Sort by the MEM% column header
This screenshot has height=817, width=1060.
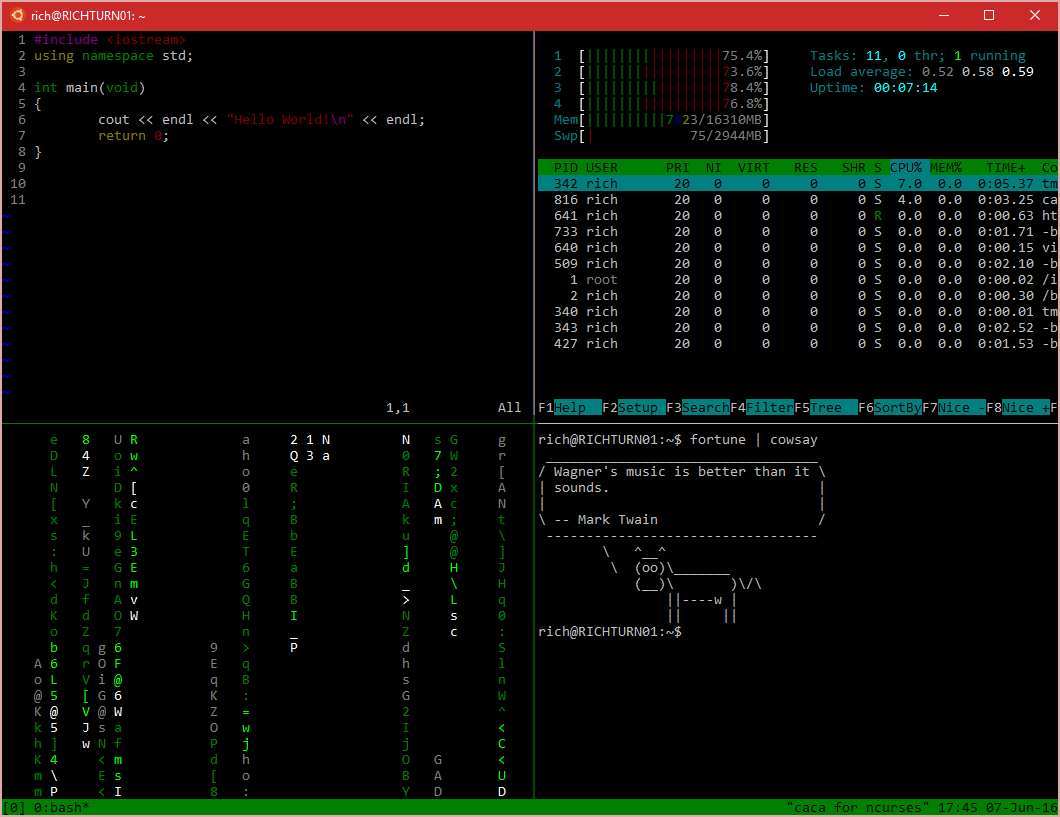pos(946,167)
